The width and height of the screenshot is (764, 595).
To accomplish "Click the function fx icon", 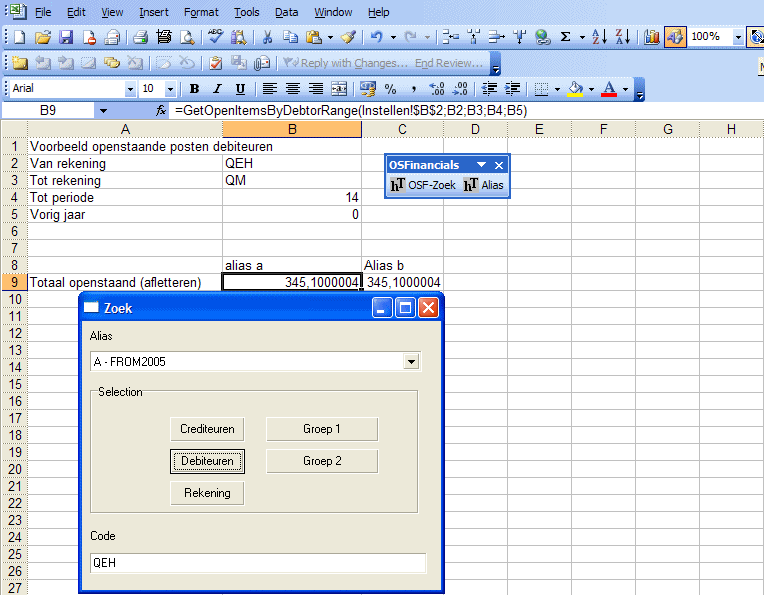I will (x=160, y=111).
